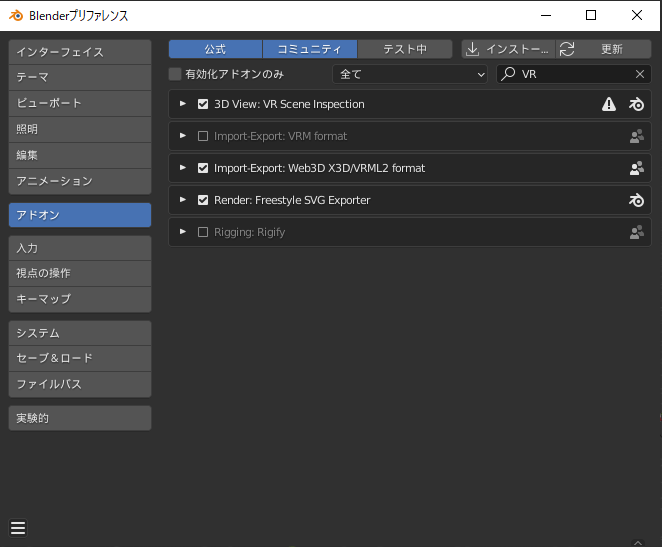Toggle the テスト中 support filter

tap(405, 49)
